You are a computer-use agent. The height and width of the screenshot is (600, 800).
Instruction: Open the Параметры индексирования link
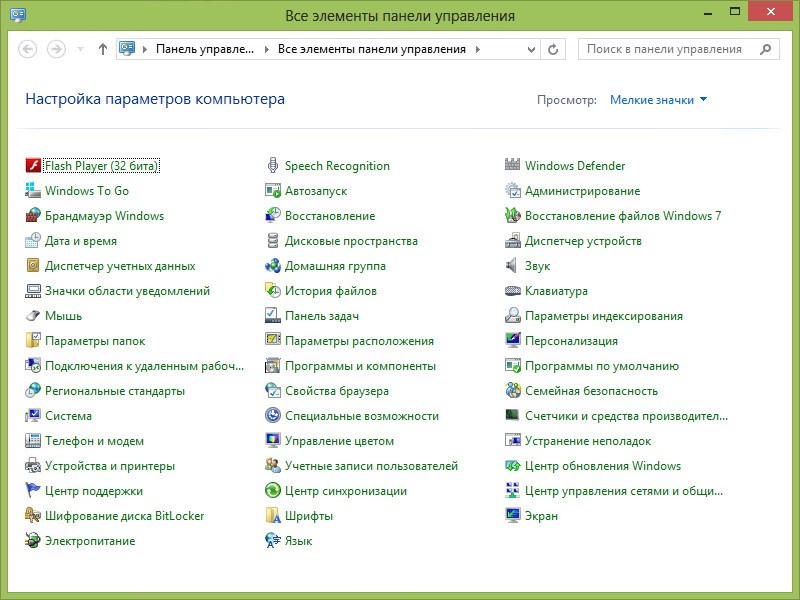604,316
